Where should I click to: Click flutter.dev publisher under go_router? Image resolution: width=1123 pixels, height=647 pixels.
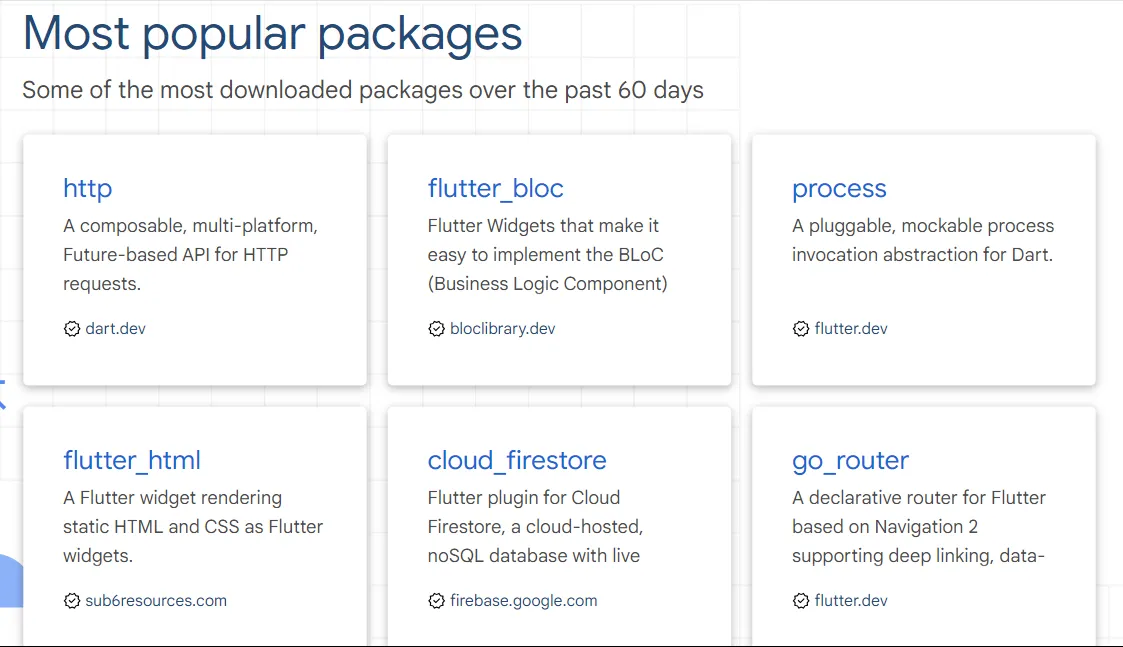point(851,601)
